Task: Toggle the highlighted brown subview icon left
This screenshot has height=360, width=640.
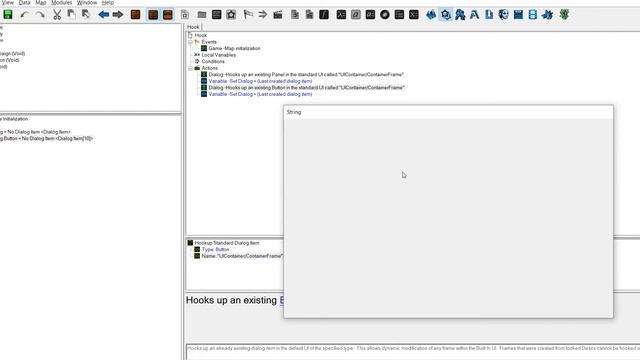Action: [153, 15]
